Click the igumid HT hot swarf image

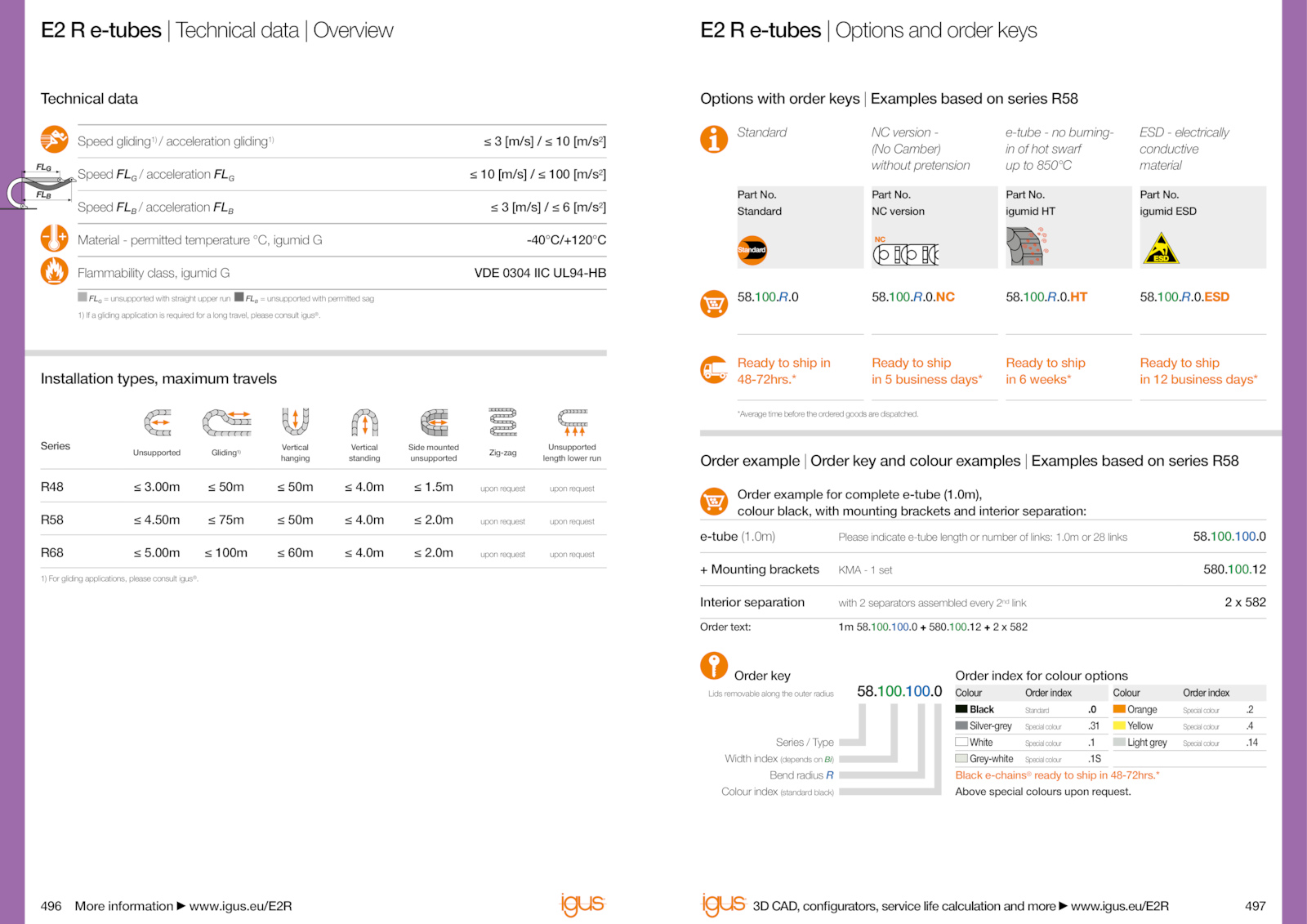1027,246
